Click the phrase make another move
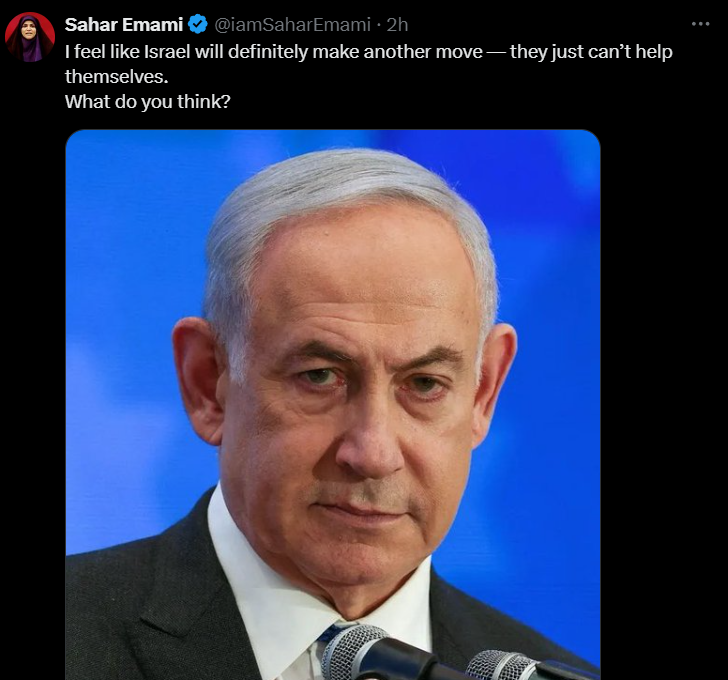The height and width of the screenshot is (680, 728). pyautogui.click(x=397, y=52)
